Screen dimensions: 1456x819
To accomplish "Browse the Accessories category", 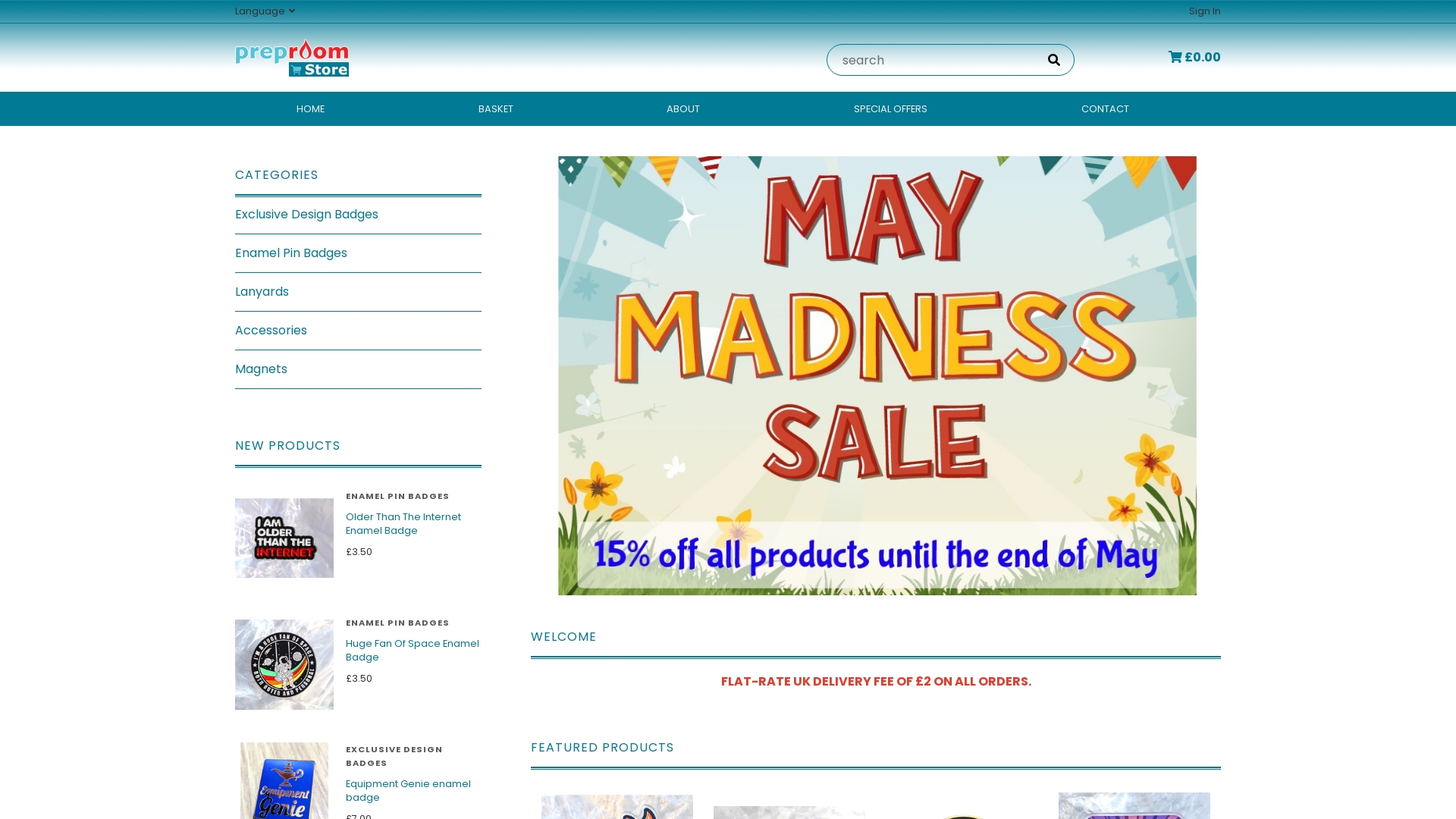I will (271, 330).
